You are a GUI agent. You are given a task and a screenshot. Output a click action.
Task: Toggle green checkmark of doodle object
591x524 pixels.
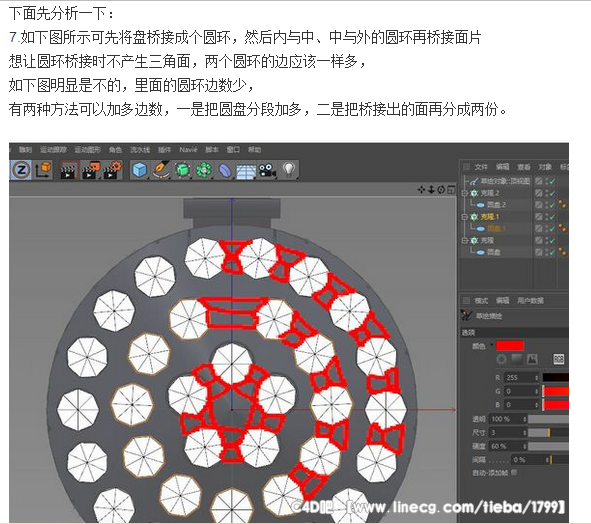(553, 182)
